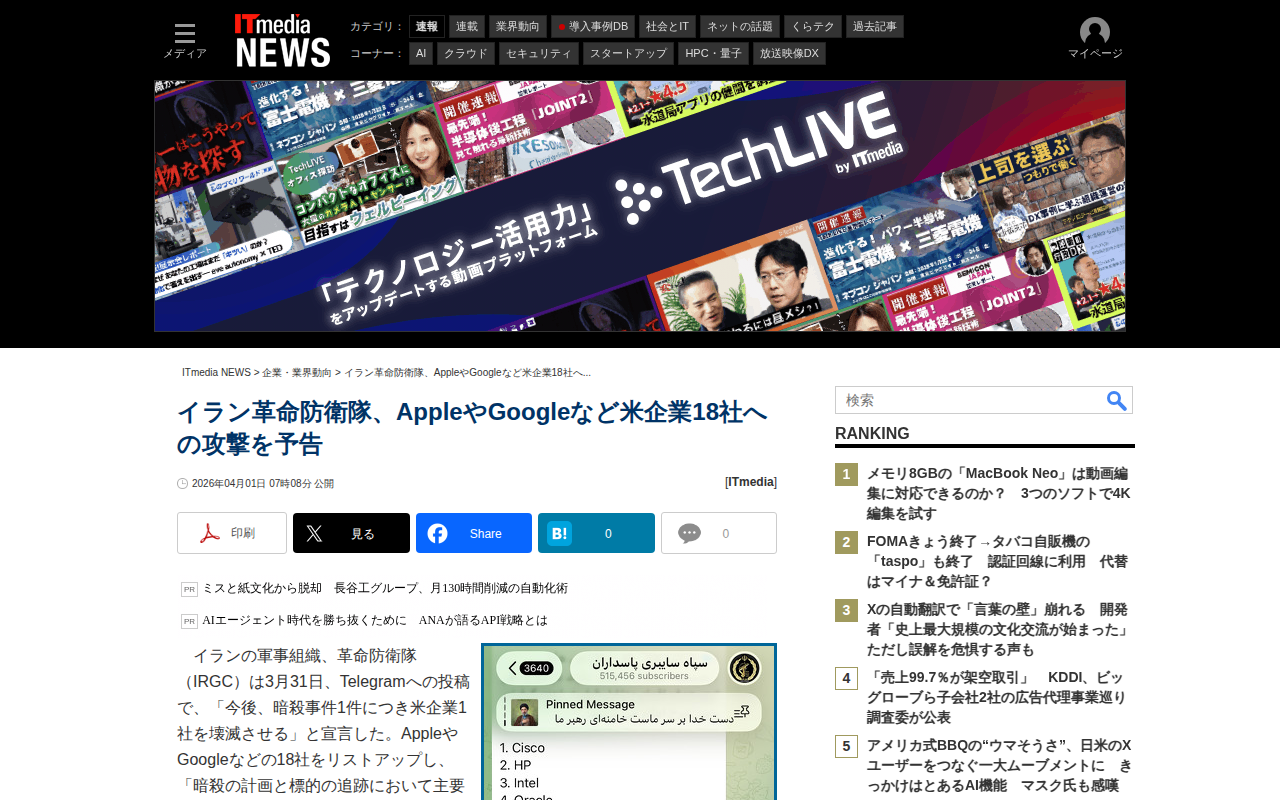Open the 社会とIT category
The image size is (1280, 800).
pyautogui.click(x=667, y=26)
